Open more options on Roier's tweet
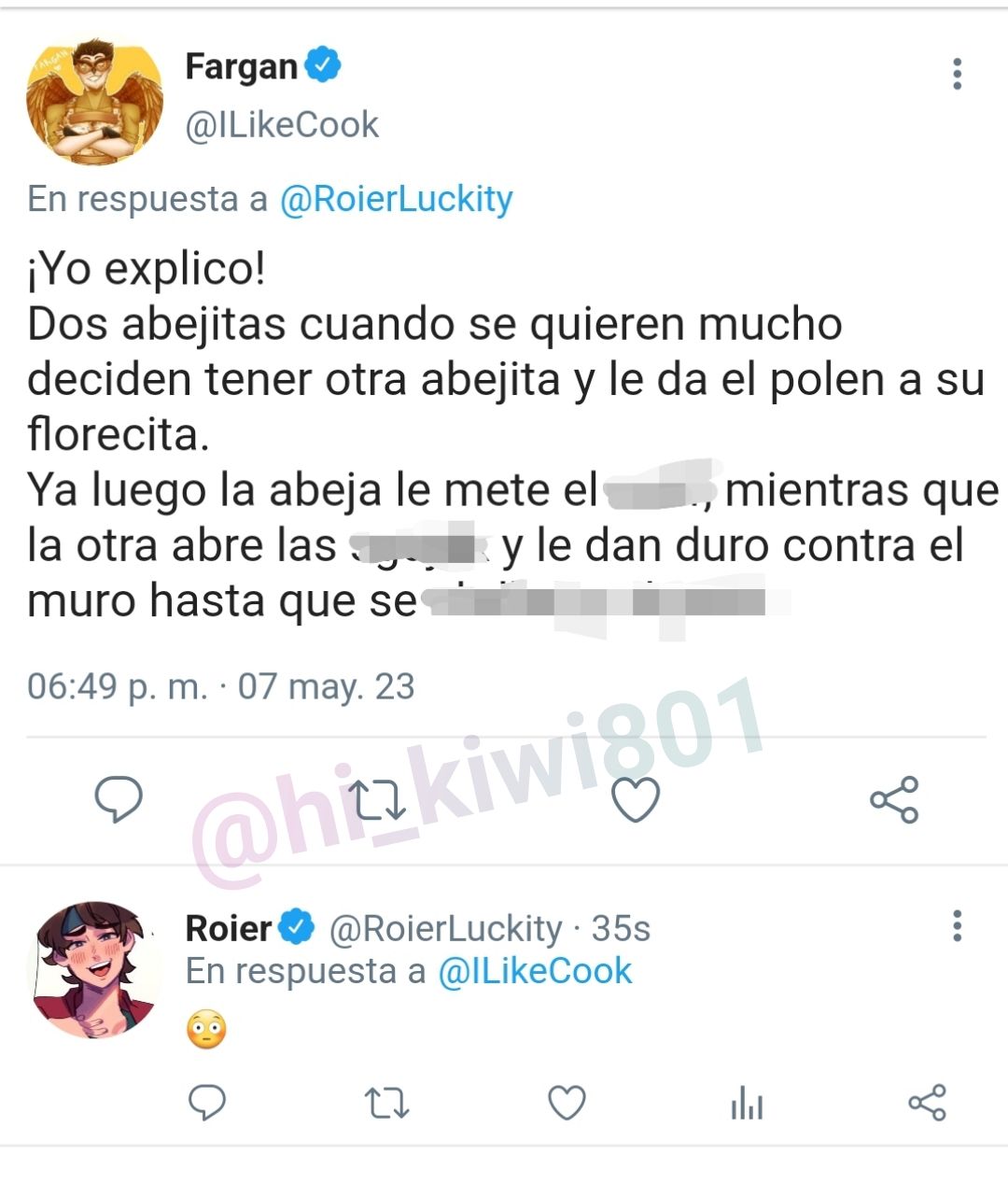Screen dimensions: 1008x1183 (957, 925)
